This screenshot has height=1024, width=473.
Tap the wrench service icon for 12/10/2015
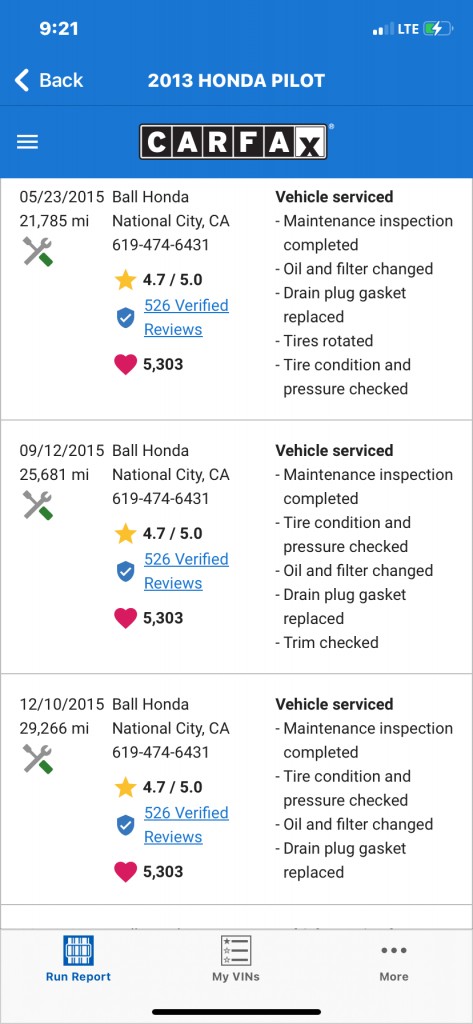click(x=38, y=759)
